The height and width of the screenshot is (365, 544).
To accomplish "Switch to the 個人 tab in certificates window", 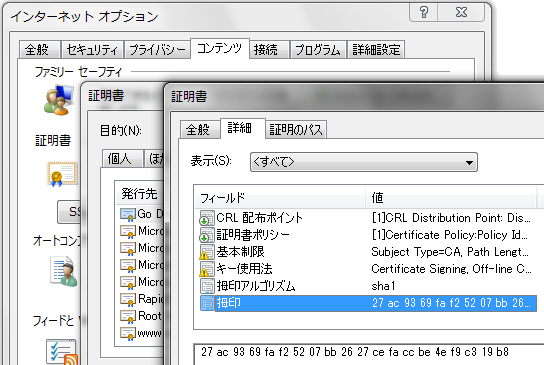I will 122,159.
